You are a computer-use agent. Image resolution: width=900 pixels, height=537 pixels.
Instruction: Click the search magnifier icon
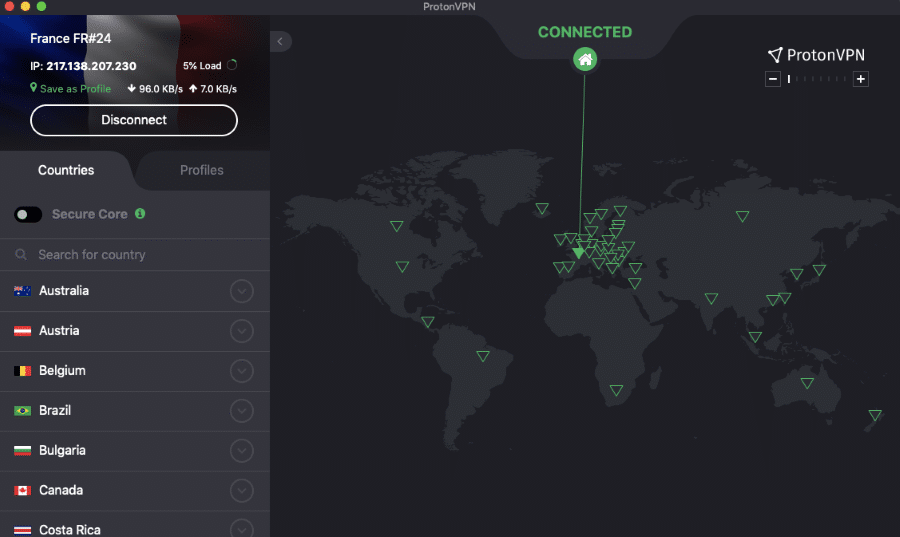tap(21, 254)
